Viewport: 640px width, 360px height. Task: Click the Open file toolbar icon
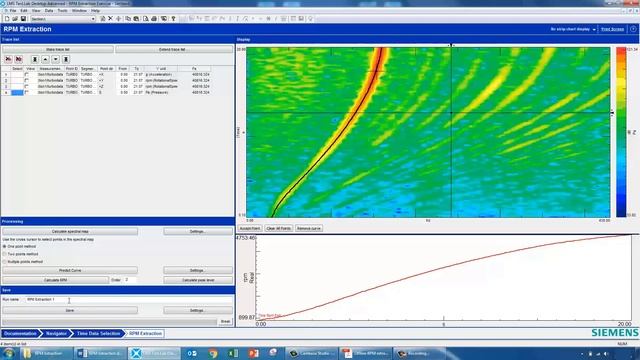pos(15,19)
